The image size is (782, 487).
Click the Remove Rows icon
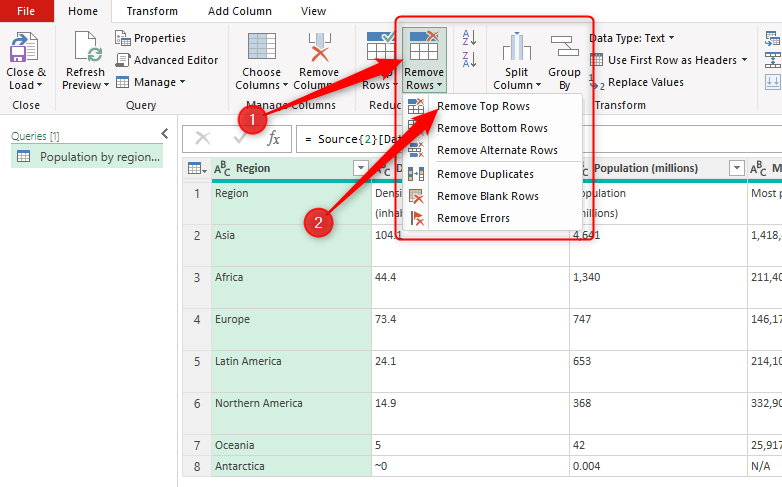pos(424,46)
